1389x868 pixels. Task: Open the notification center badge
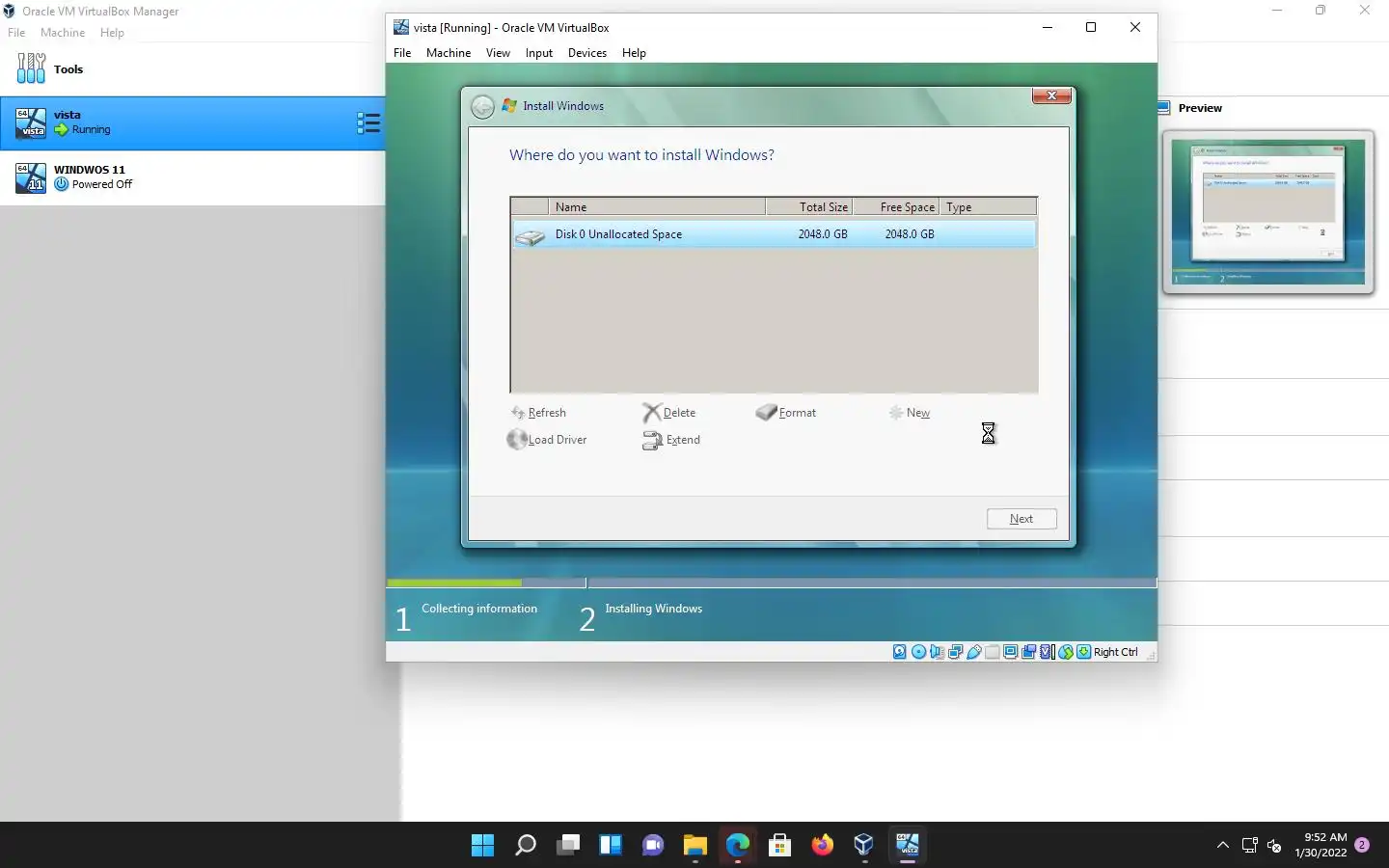tap(1362, 845)
